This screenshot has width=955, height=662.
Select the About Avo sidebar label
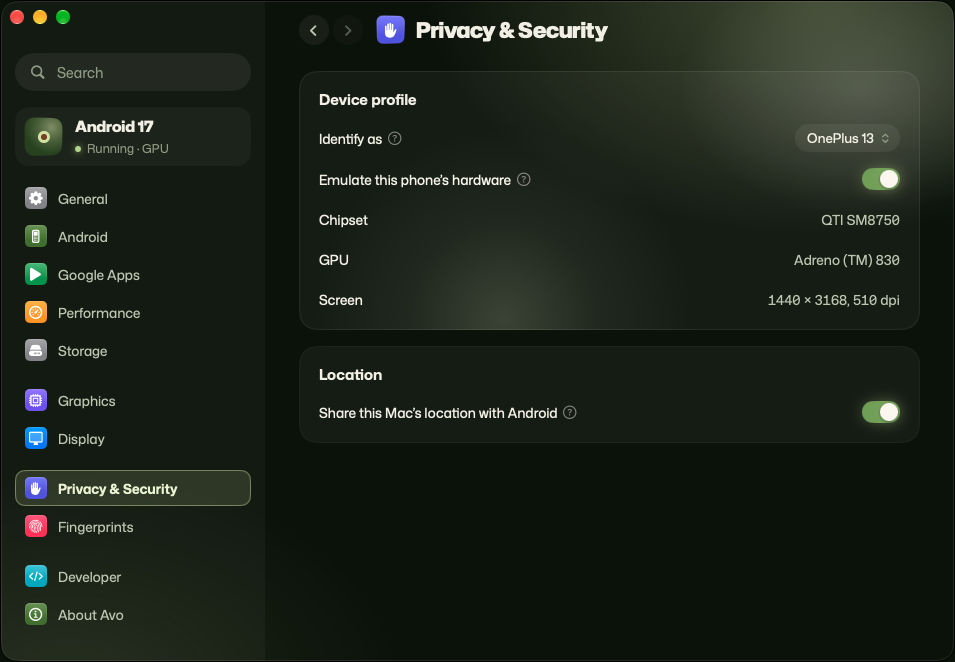[x=91, y=615]
